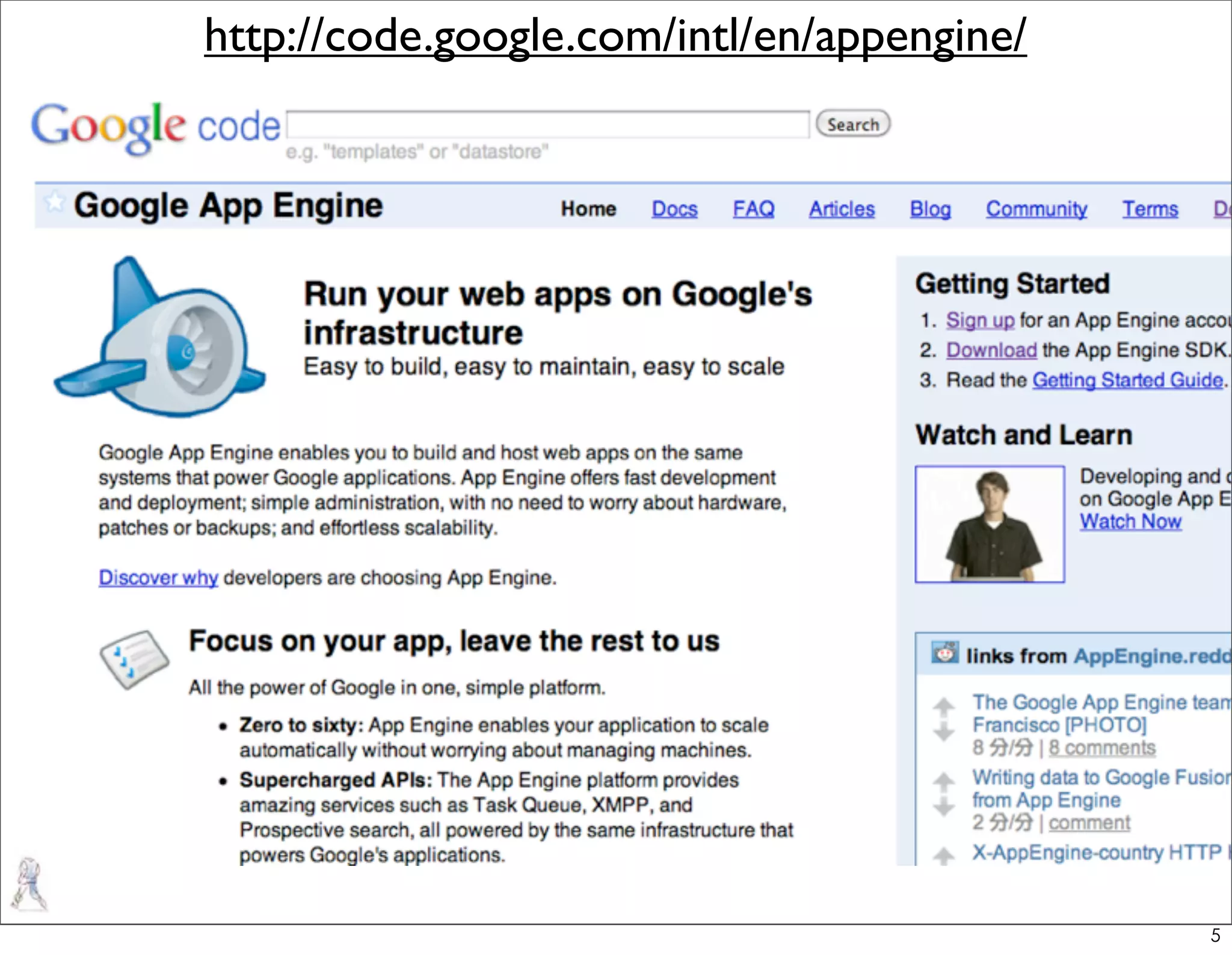
Task: Click the Google App Engine page title
Action: coord(228,206)
